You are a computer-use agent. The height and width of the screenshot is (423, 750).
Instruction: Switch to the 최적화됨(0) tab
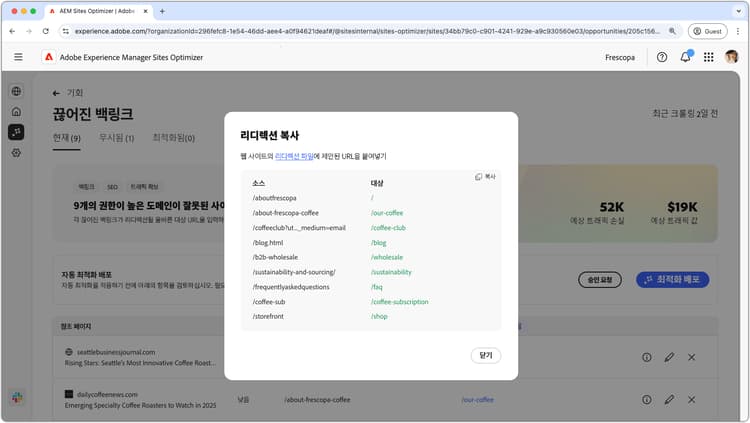pos(173,138)
